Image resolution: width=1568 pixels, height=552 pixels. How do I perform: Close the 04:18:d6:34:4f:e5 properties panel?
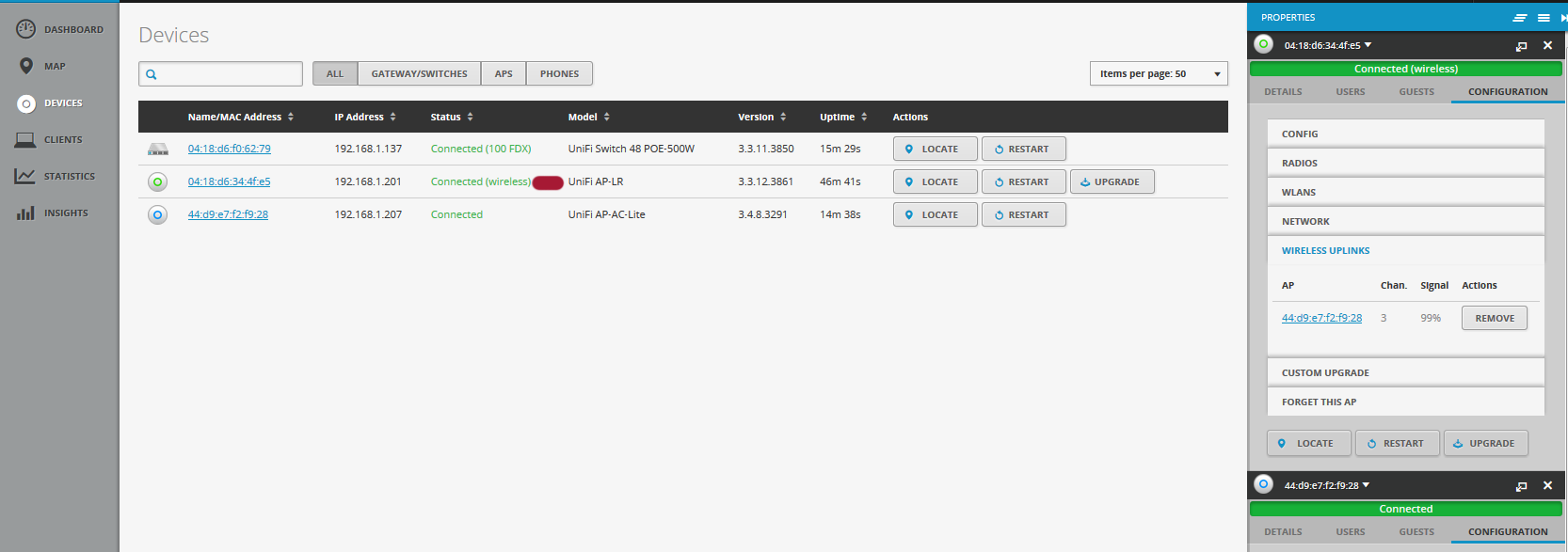tap(1547, 45)
